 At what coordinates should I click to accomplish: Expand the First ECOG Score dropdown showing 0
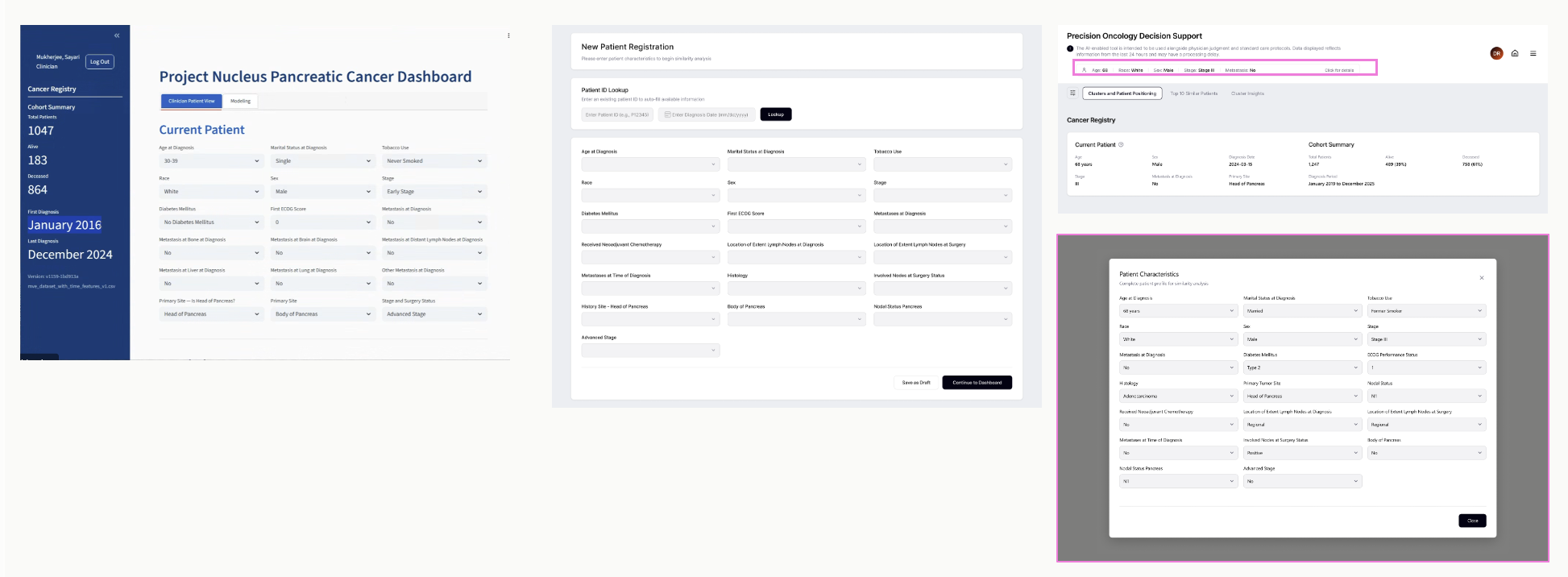(x=322, y=222)
